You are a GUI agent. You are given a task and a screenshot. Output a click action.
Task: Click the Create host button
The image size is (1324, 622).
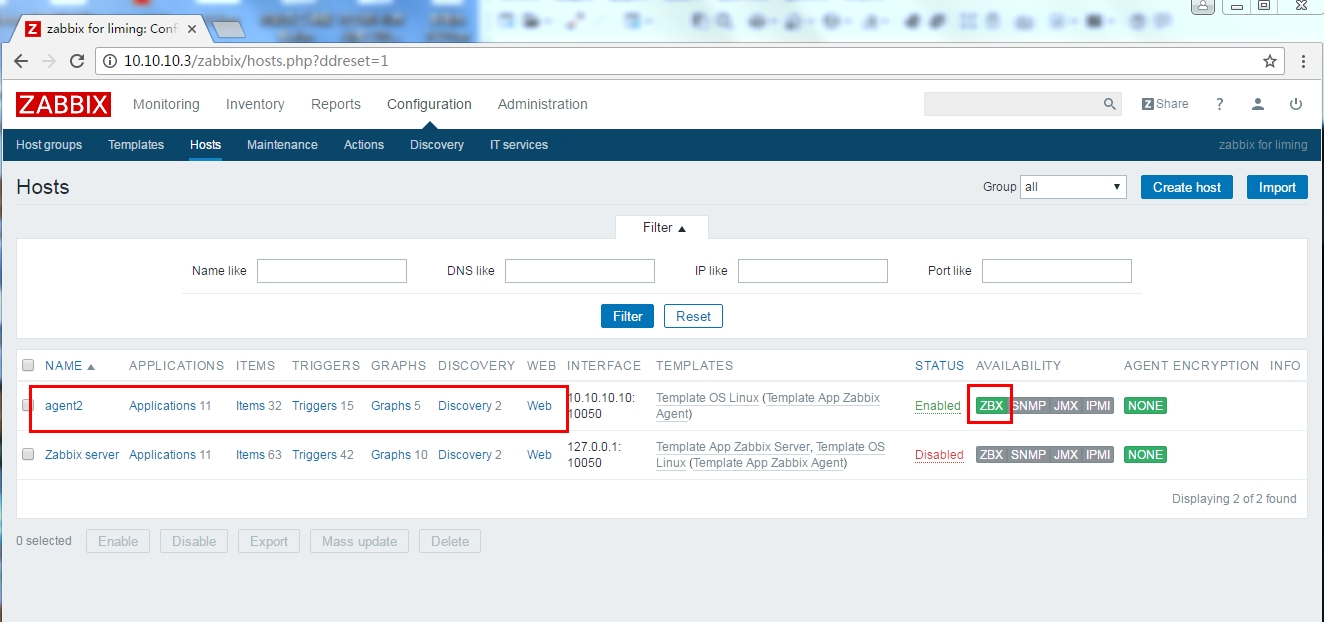(x=1187, y=187)
